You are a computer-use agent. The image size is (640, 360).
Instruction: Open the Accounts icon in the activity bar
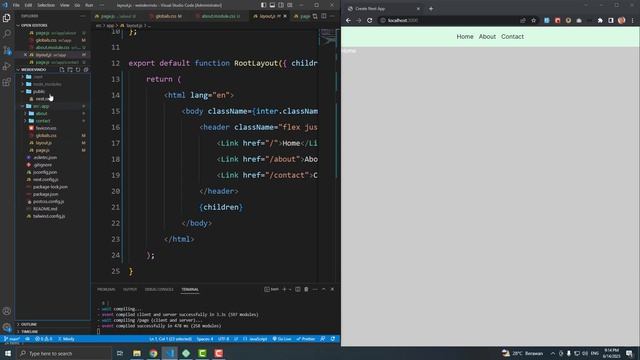pyautogui.click(x=7, y=311)
